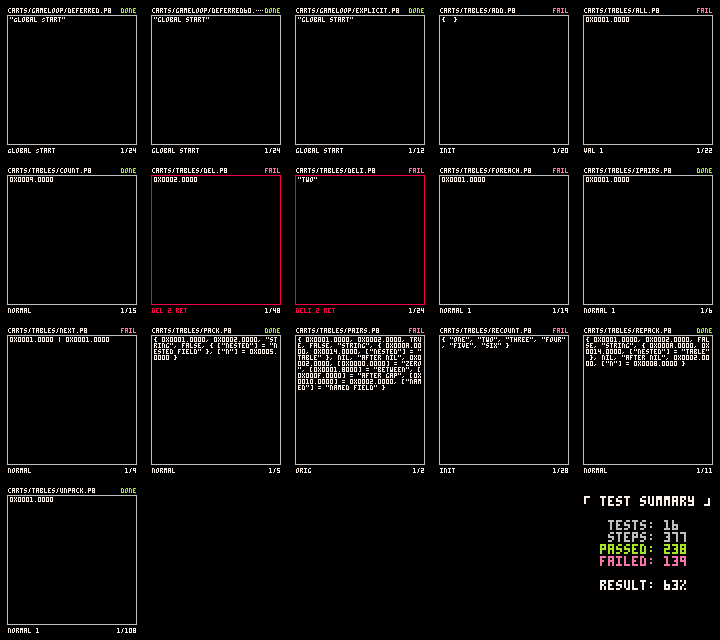Screen dimensions: 720x640
Task: Click the pink FAILED: 139 line
Action: [643, 561]
